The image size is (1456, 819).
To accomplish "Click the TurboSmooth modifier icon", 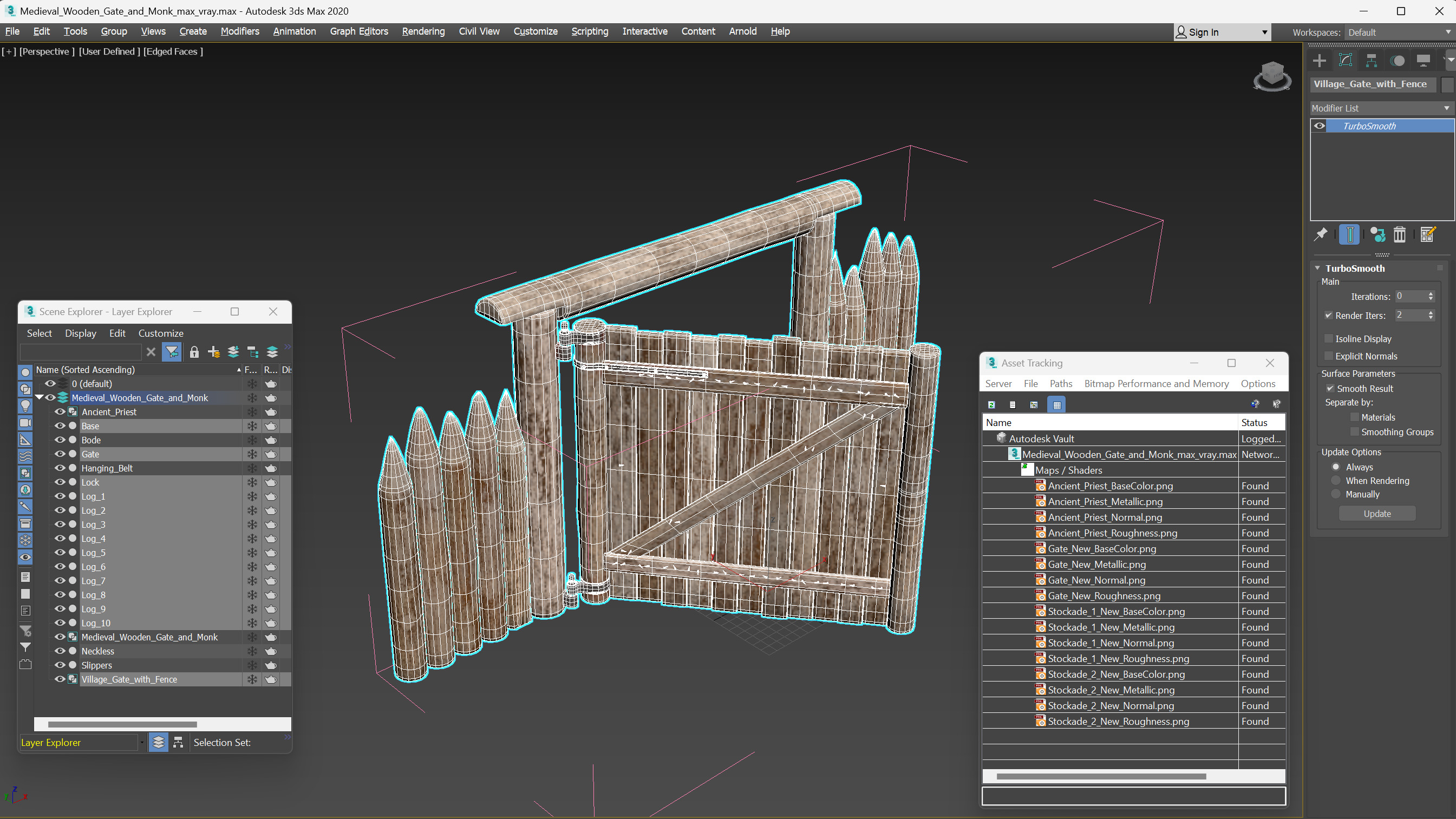I will coord(1320,126).
